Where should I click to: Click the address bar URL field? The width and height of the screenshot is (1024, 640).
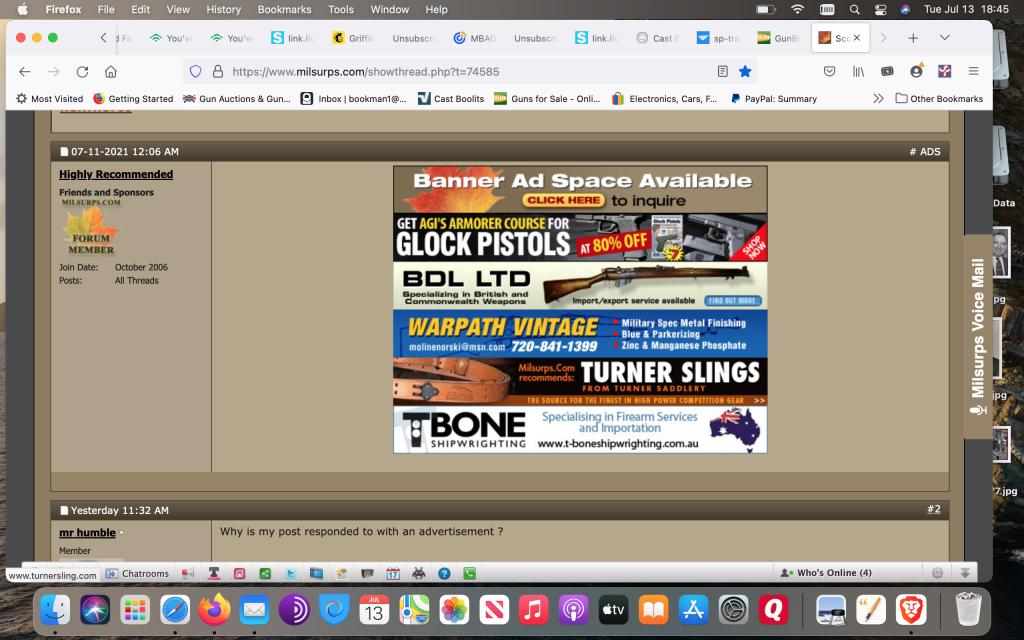[470, 72]
